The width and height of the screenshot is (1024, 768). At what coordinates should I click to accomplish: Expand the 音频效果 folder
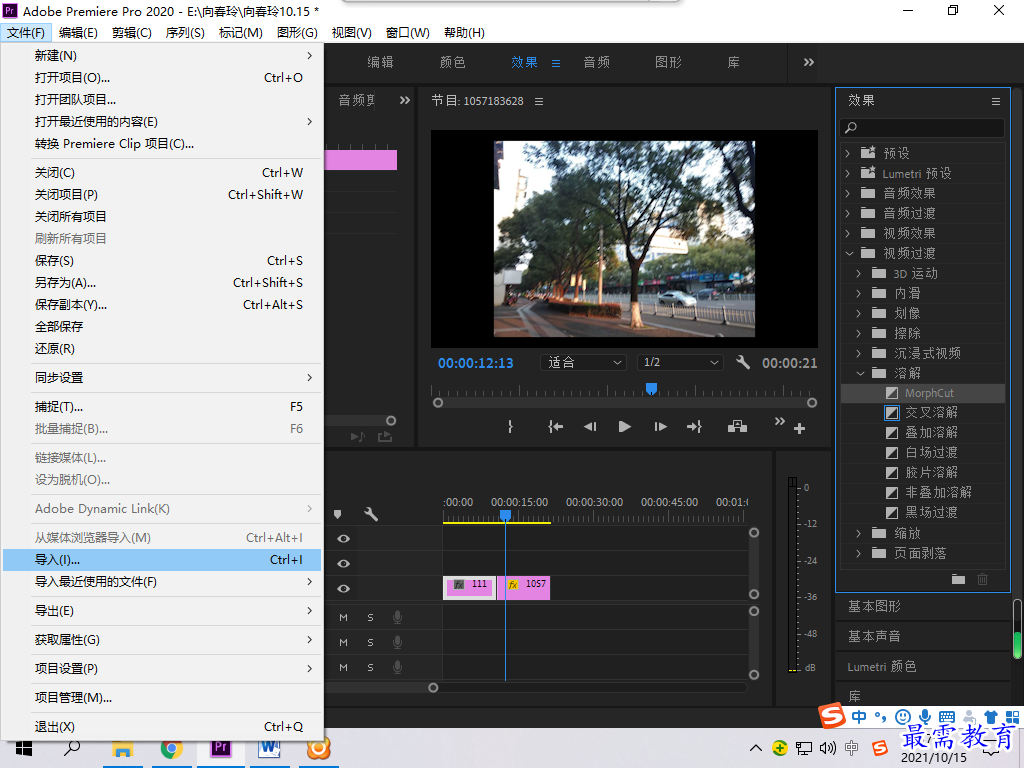point(848,193)
